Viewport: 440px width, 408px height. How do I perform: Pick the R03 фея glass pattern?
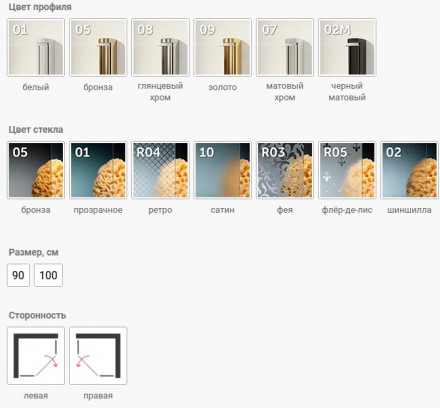coord(285,170)
